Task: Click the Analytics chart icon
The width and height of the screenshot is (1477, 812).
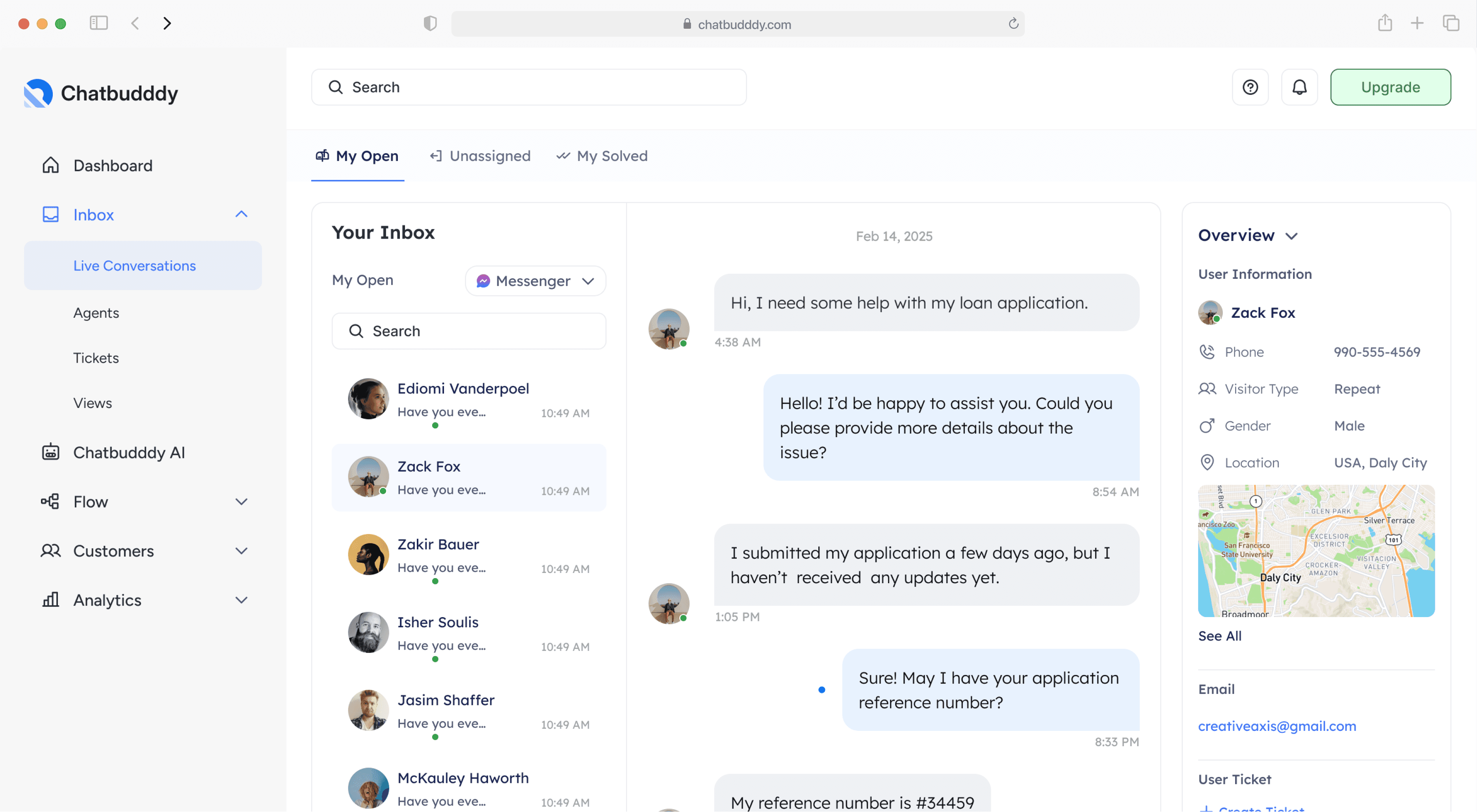Action: (51, 600)
